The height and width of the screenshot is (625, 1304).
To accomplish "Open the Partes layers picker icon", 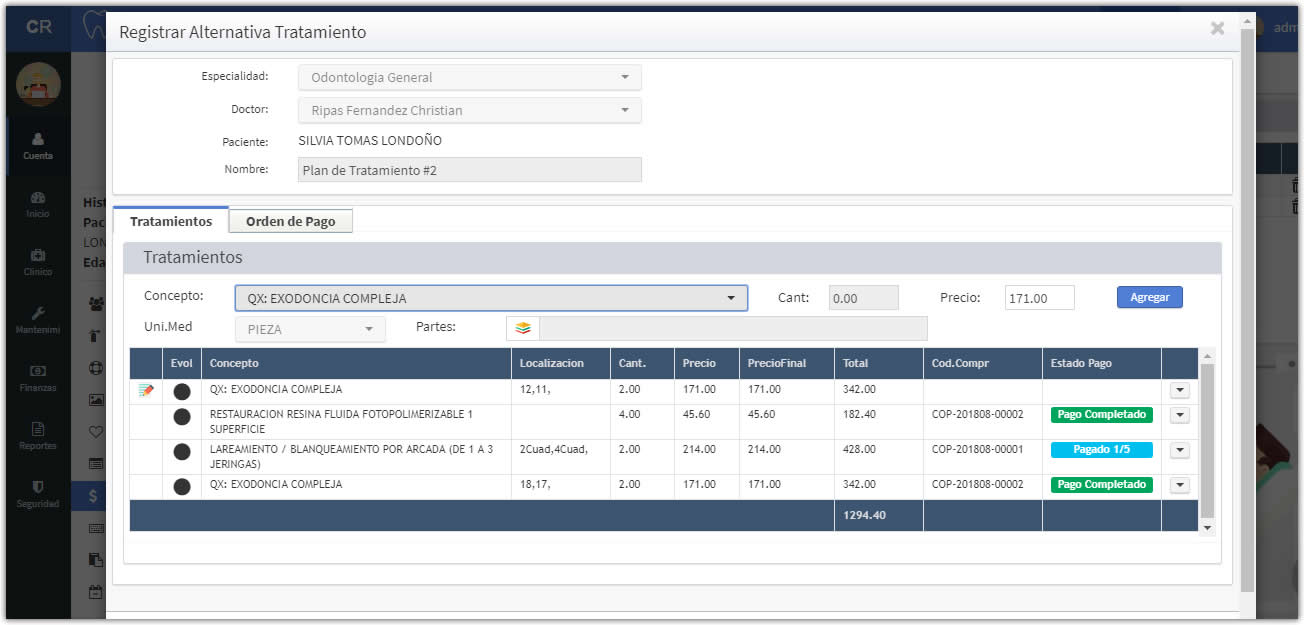I will (523, 328).
